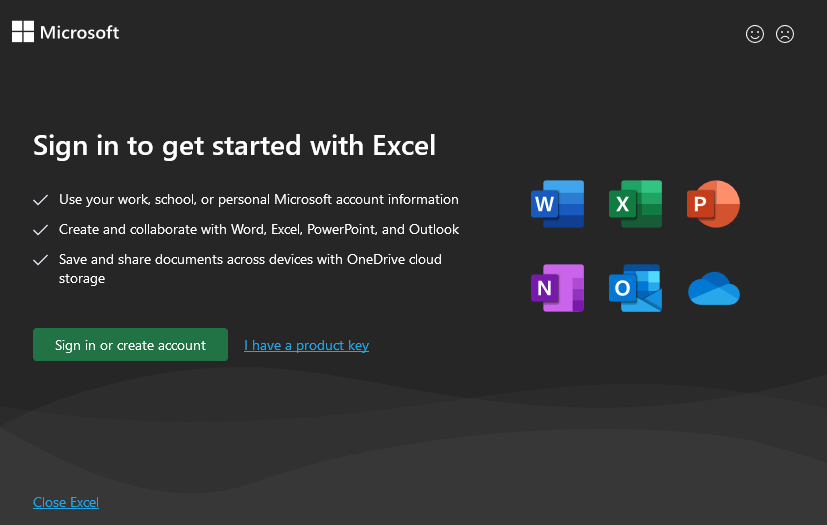This screenshot has width=827, height=525.
Task: Click checkmark beside Microsoft account information line
Action: pos(41,200)
